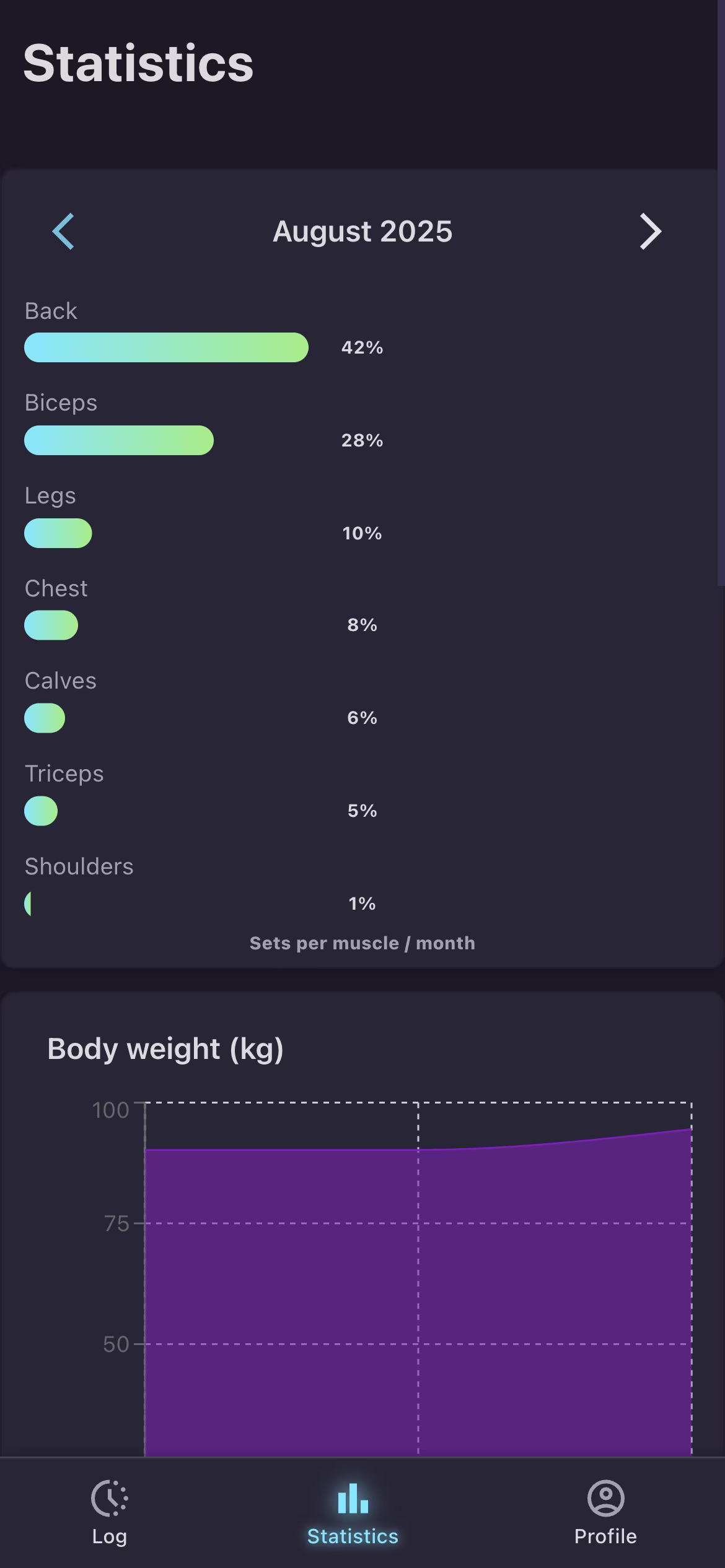725x1568 pixels.
Task: Tap the Log clock icon
Action: pyautogui.click(x=110, y=1498)
